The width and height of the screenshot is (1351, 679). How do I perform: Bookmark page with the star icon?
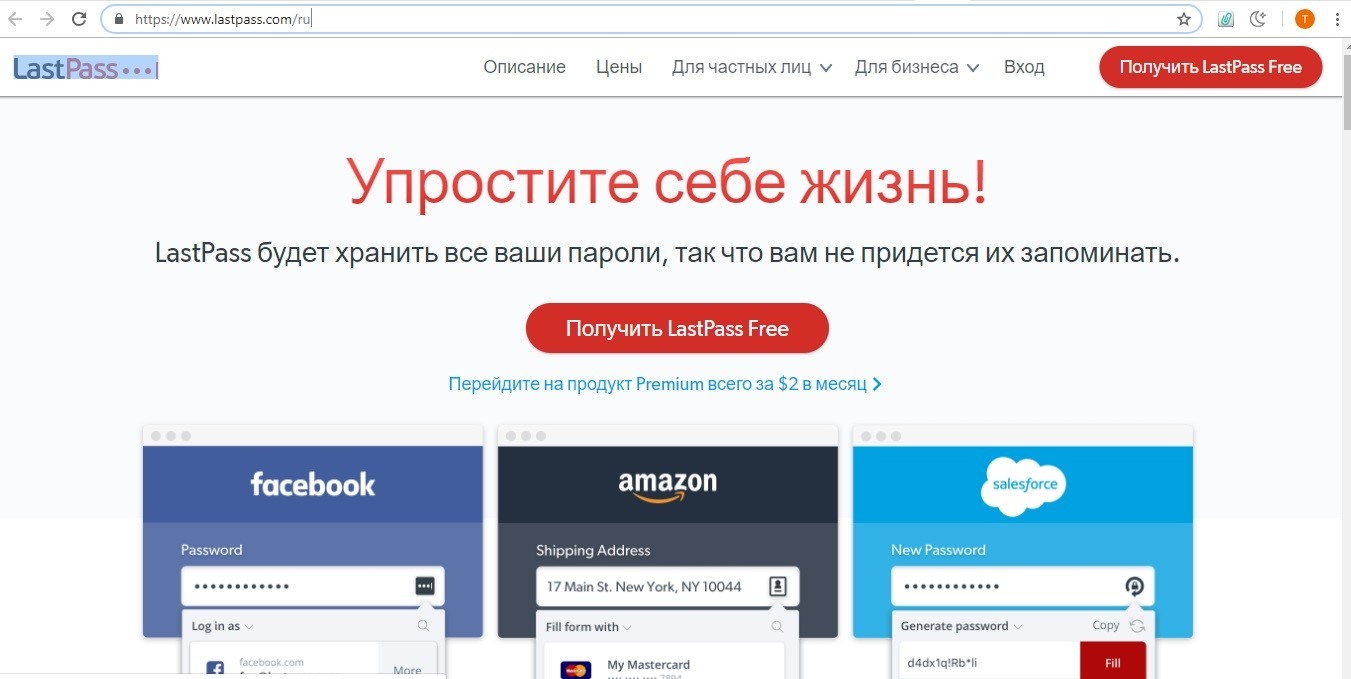click(x=1184, y=19)
